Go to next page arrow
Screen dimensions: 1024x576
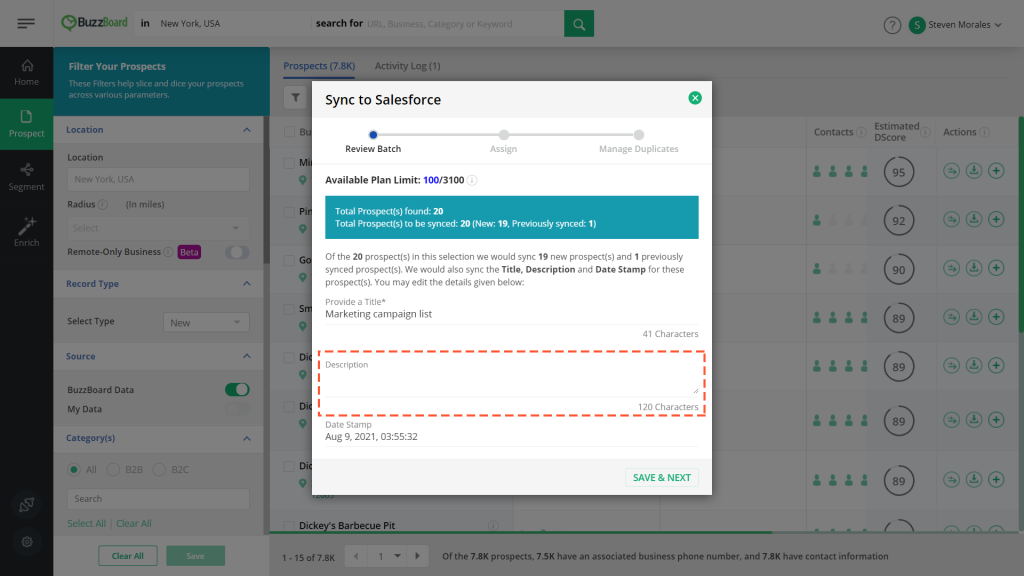(x=417, y=556)
